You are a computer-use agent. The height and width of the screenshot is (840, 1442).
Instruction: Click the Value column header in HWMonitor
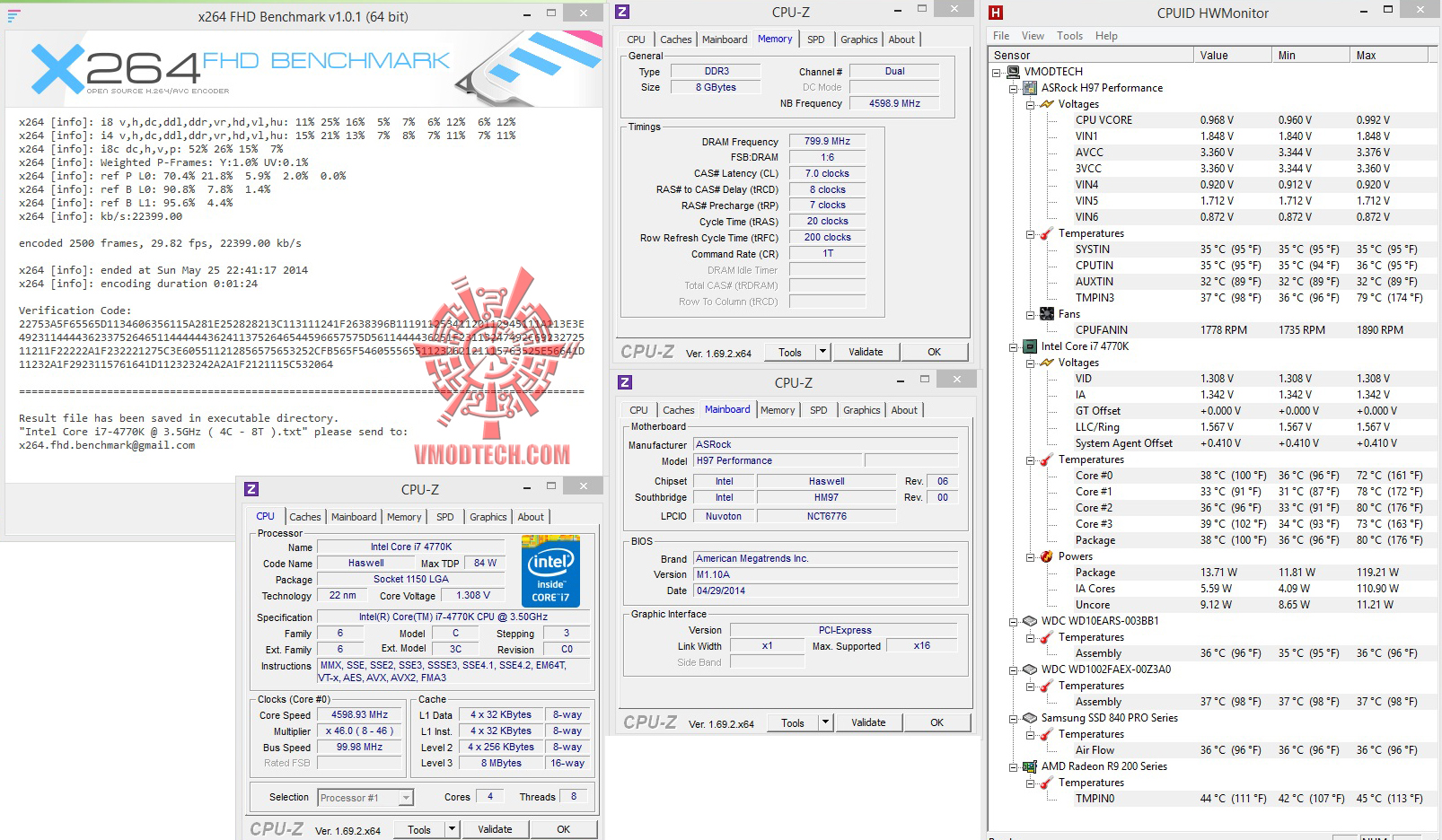pos(1232,56)
